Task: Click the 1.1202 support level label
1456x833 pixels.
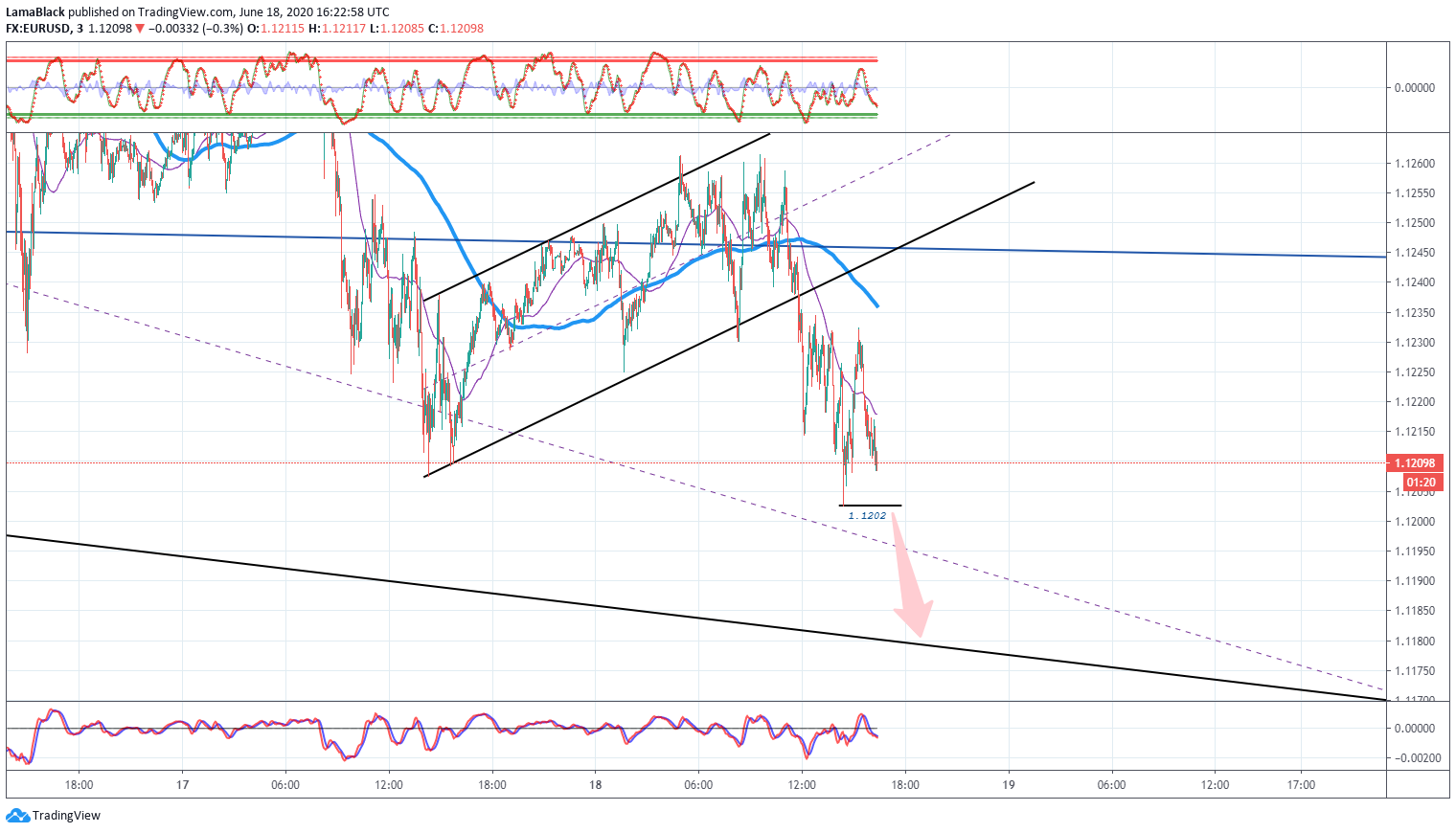Action: 867,515
